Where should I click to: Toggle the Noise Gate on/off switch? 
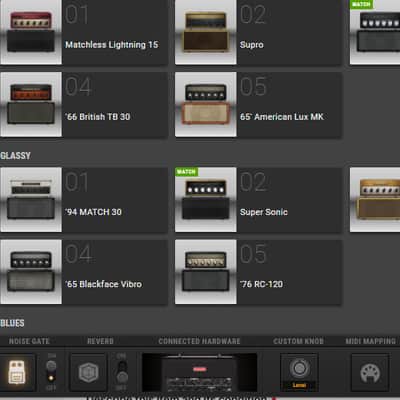point(51,372)
